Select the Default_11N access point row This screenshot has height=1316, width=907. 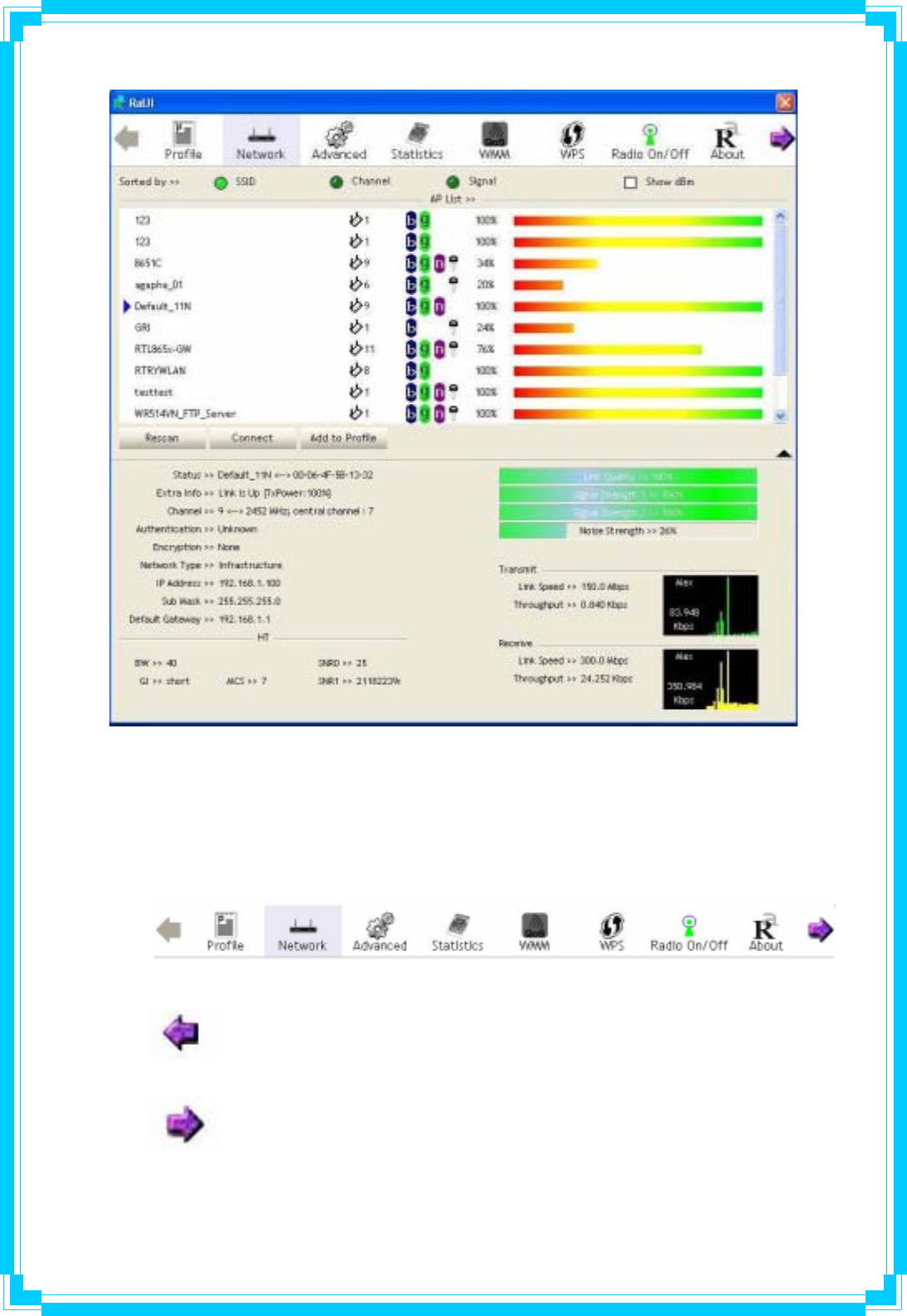(448, 306)
